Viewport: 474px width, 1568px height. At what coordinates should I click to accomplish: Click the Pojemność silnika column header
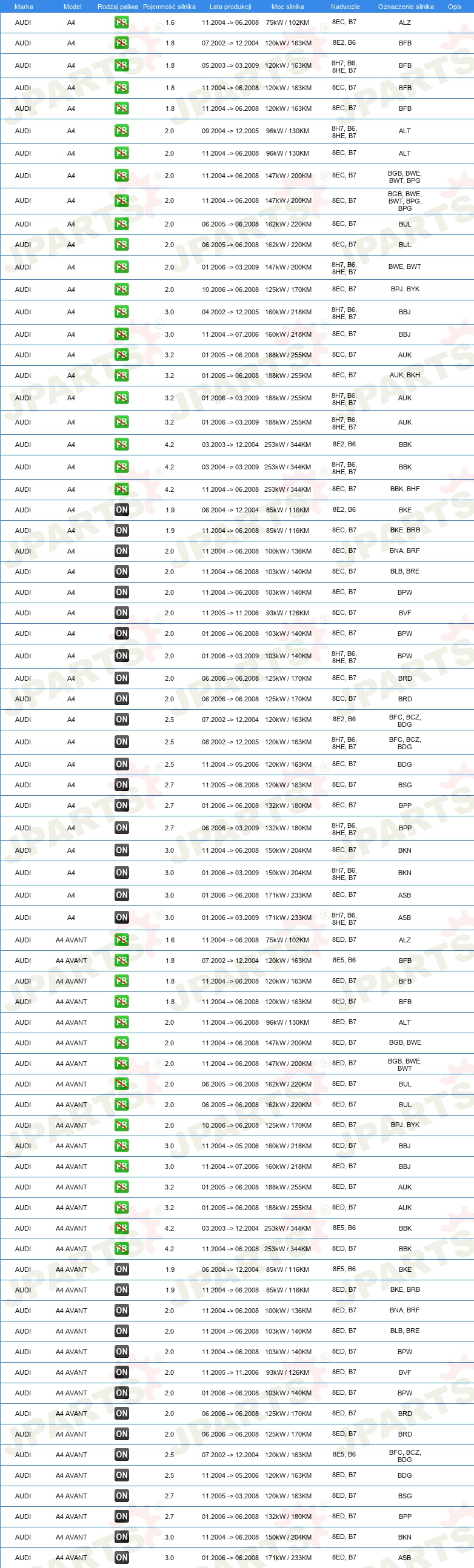(169, 7)
